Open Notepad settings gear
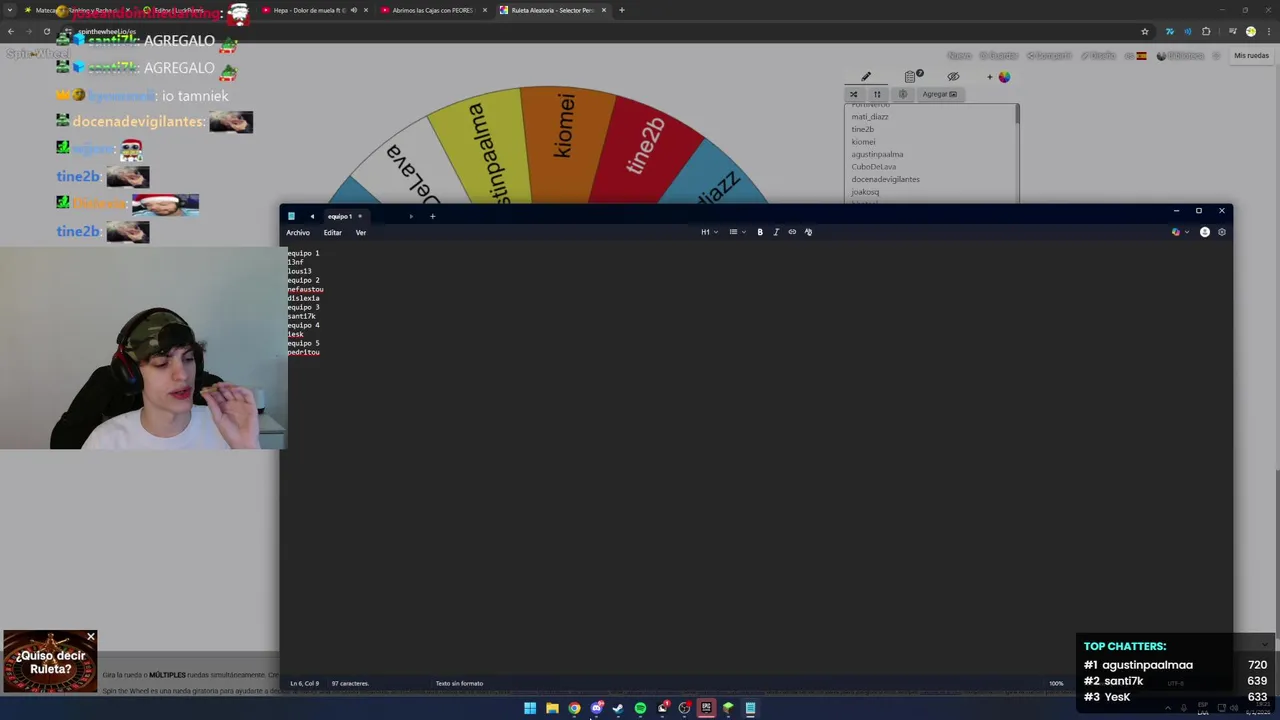The width and height of the screenshot is (1280, 720). tap(1221, 232)
